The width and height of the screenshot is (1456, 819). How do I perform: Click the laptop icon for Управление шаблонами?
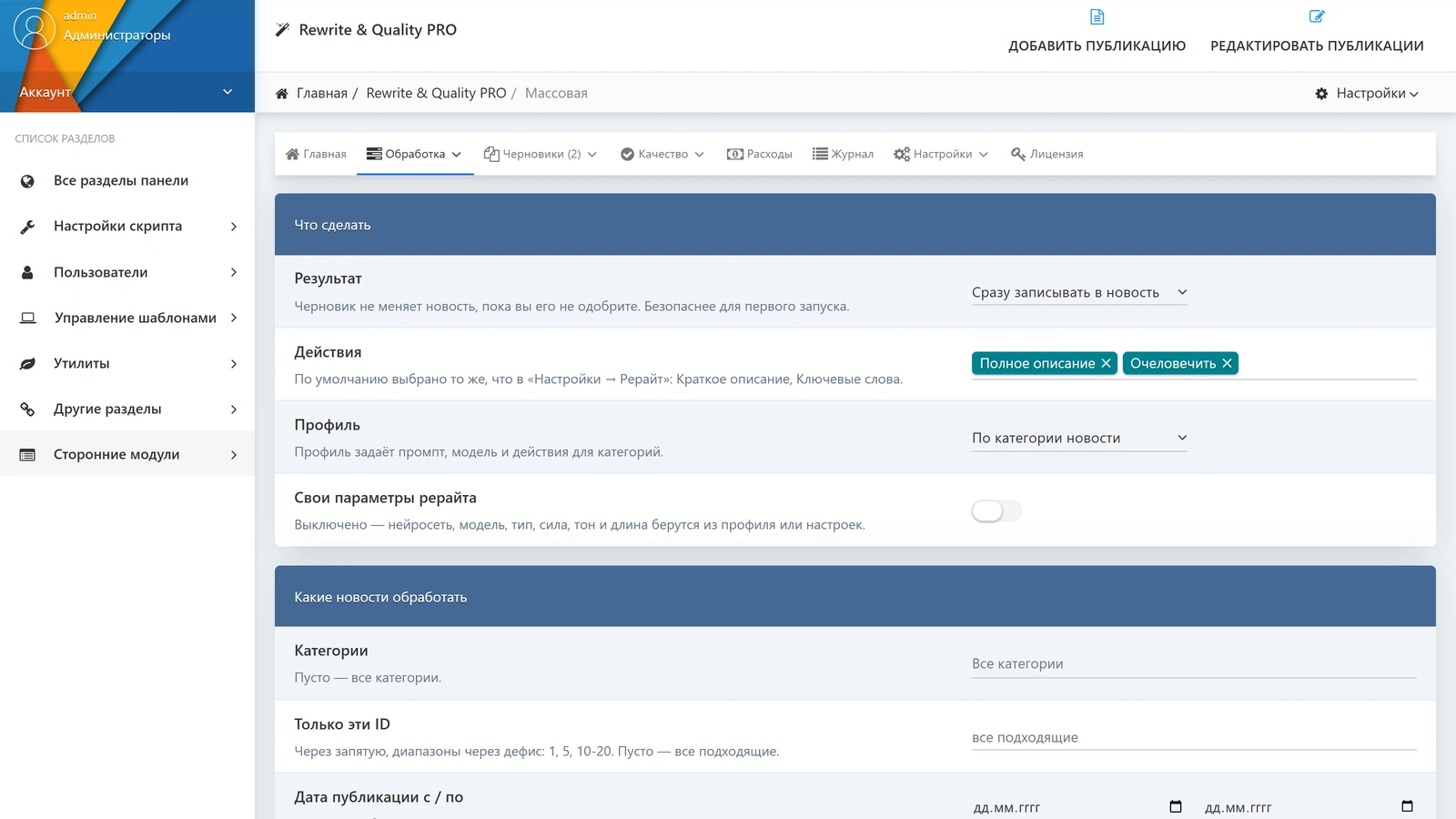click(28, 318)
